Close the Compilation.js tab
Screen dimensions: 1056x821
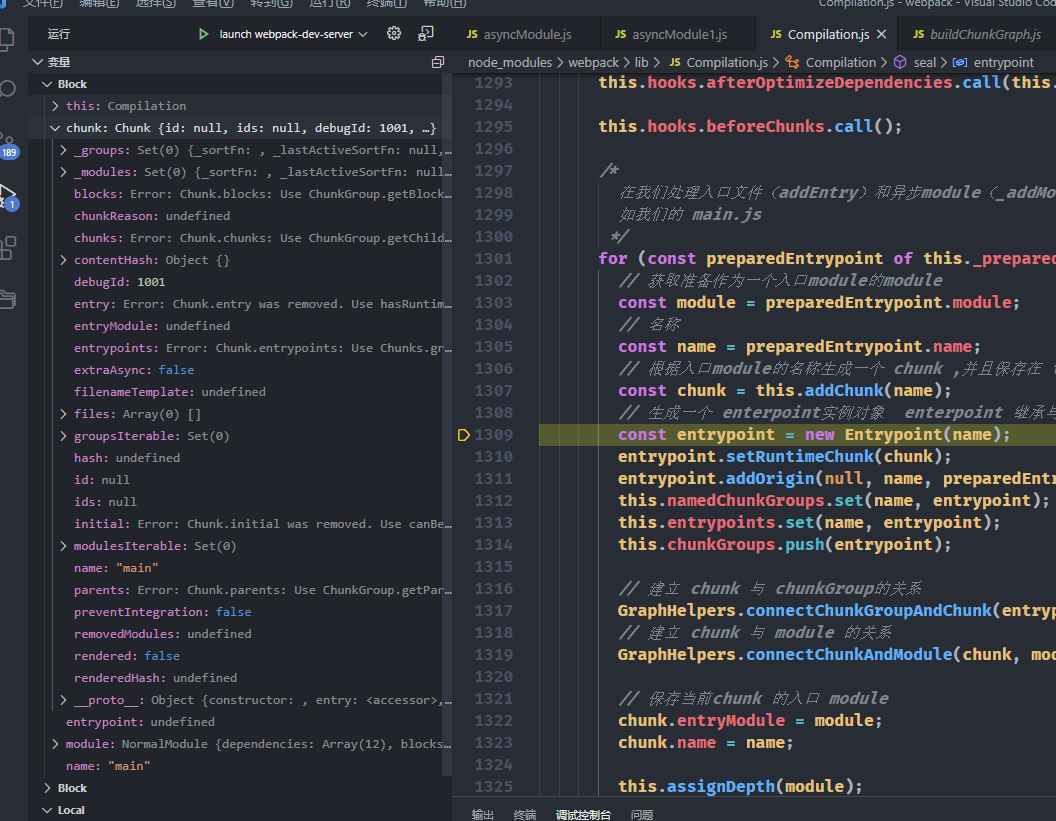pyautogui.click(x=882, y=34)
